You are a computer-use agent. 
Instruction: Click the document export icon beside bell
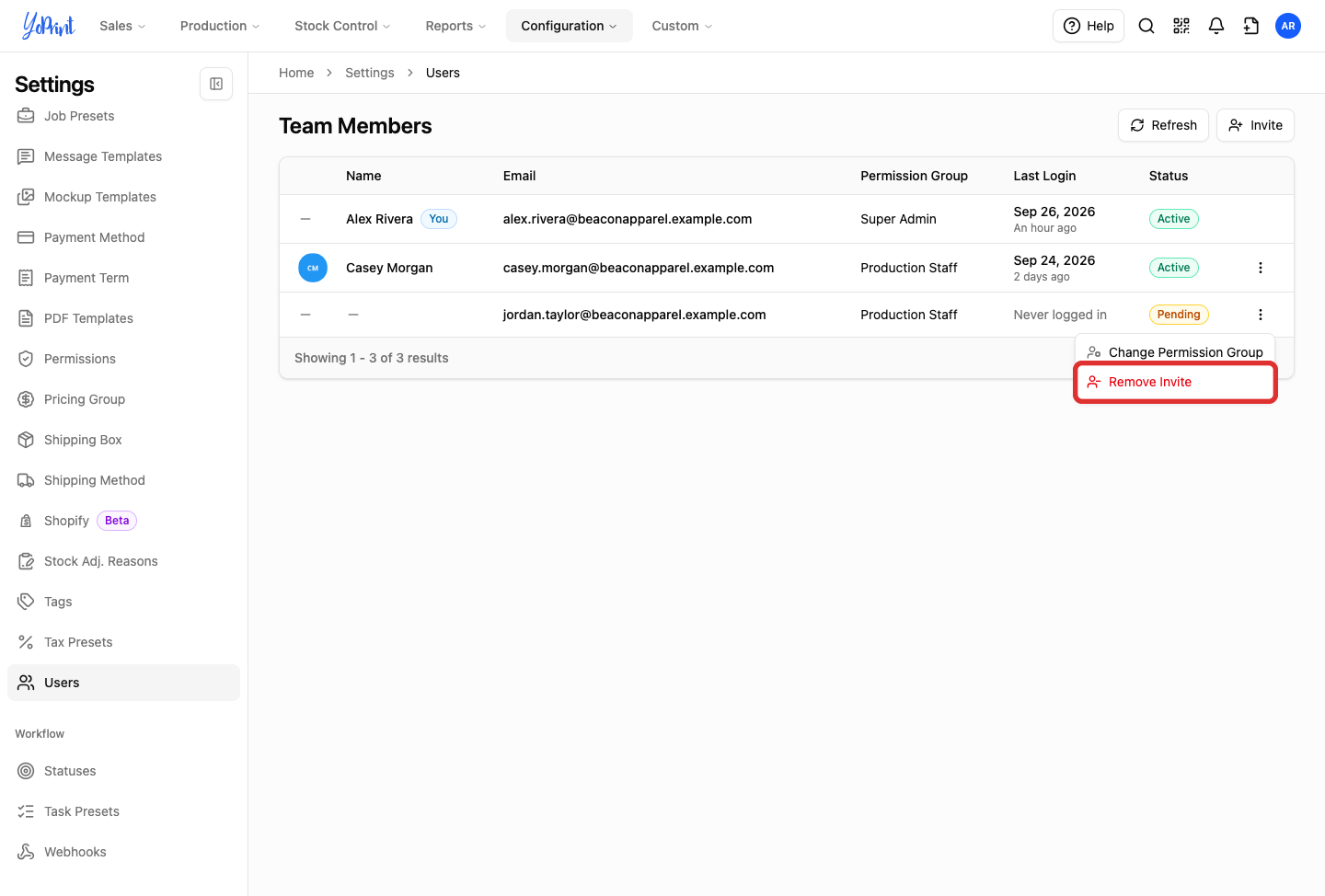coord(1251,26)
